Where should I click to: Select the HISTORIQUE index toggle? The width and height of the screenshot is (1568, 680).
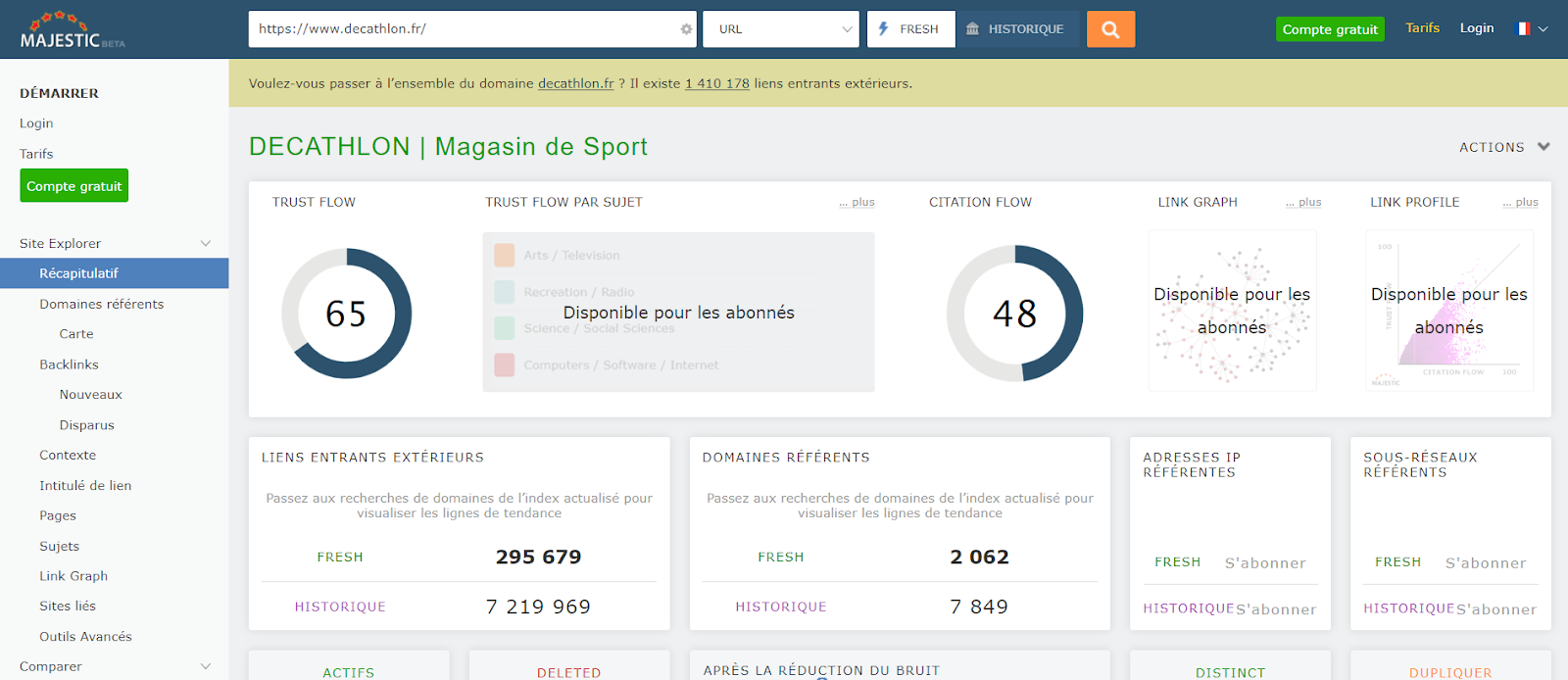[1017, 29]
